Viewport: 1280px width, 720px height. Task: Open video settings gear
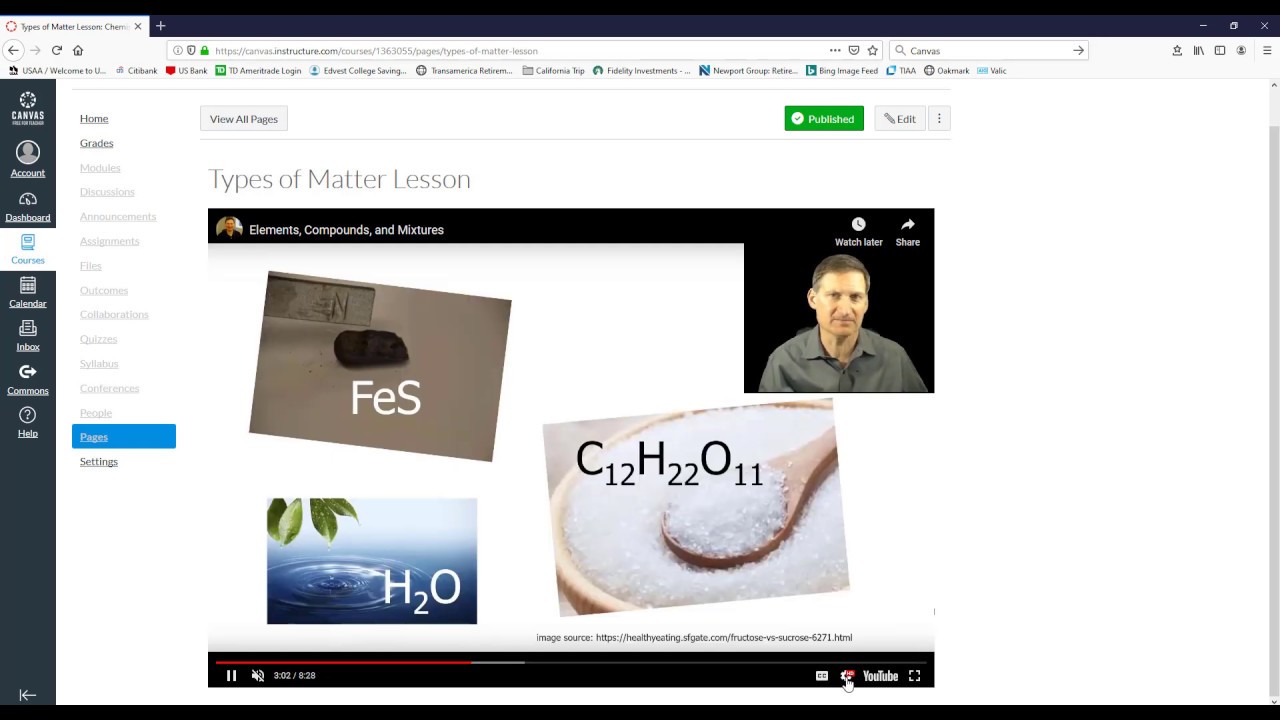[847, 676]
